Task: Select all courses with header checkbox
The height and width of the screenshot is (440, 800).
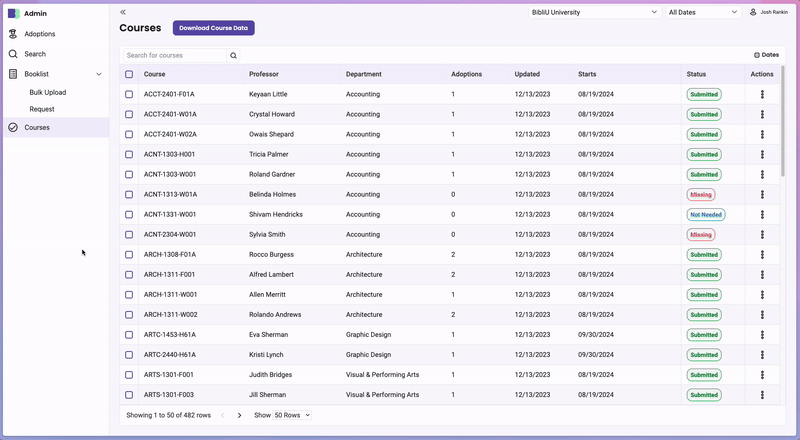Action: (x=129, y=74)
